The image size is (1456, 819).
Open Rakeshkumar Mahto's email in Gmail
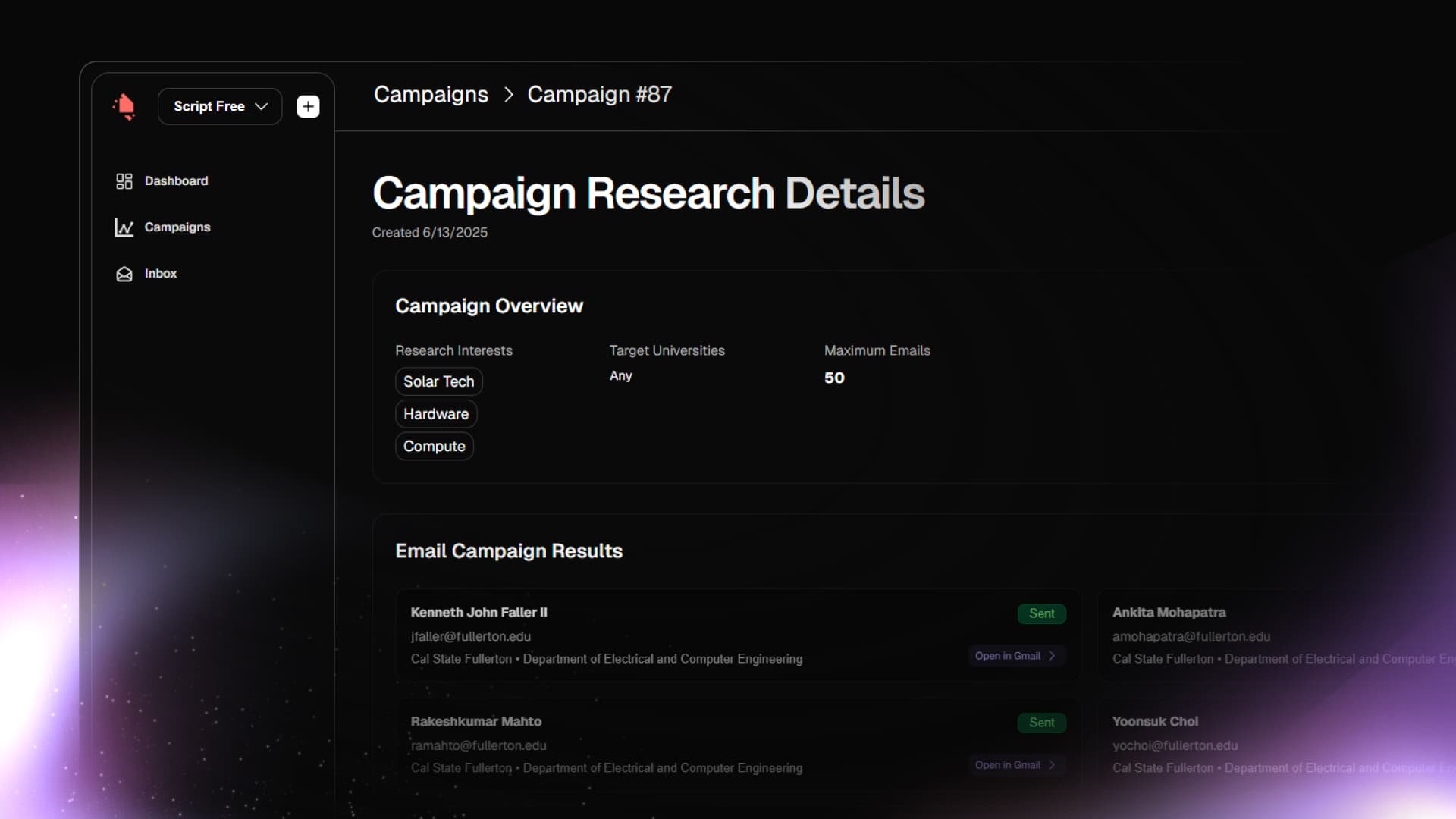(x=1008, y=765)
